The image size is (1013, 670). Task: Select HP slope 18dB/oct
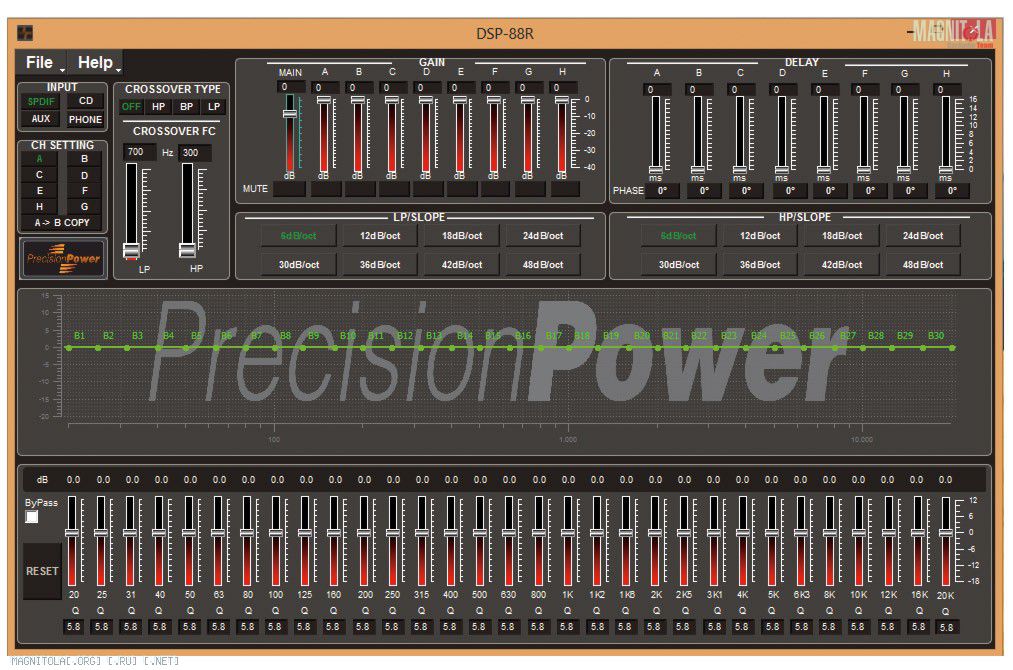842,236
